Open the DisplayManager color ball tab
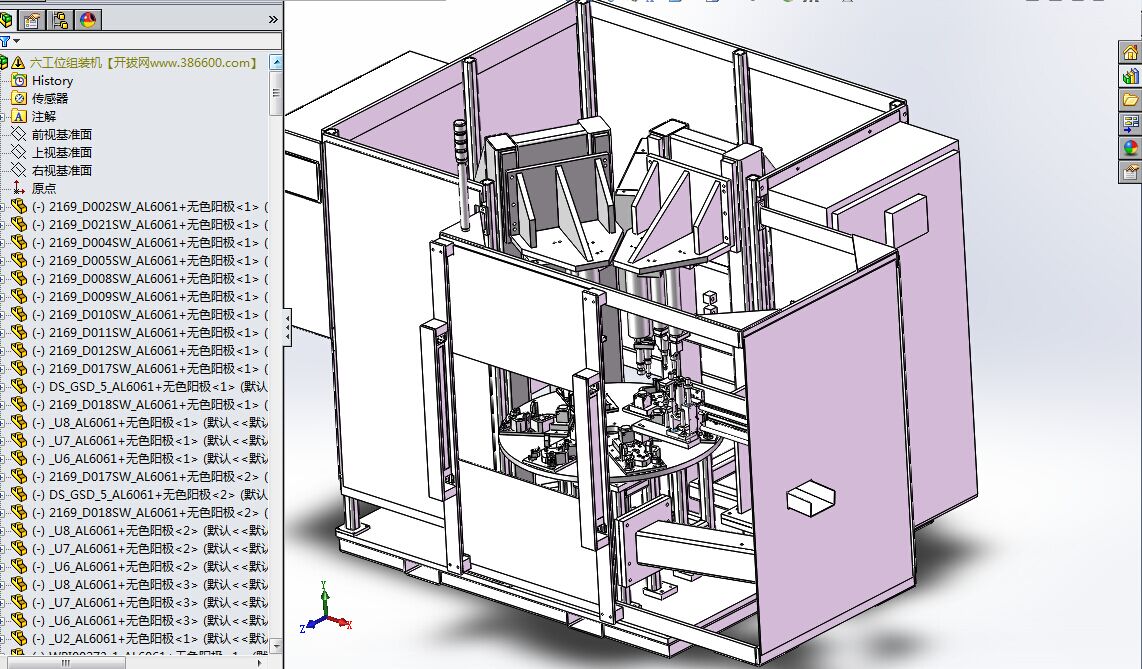Image resolution: width=1142 pixels, height=669 pixels. [x=88, y=20]
